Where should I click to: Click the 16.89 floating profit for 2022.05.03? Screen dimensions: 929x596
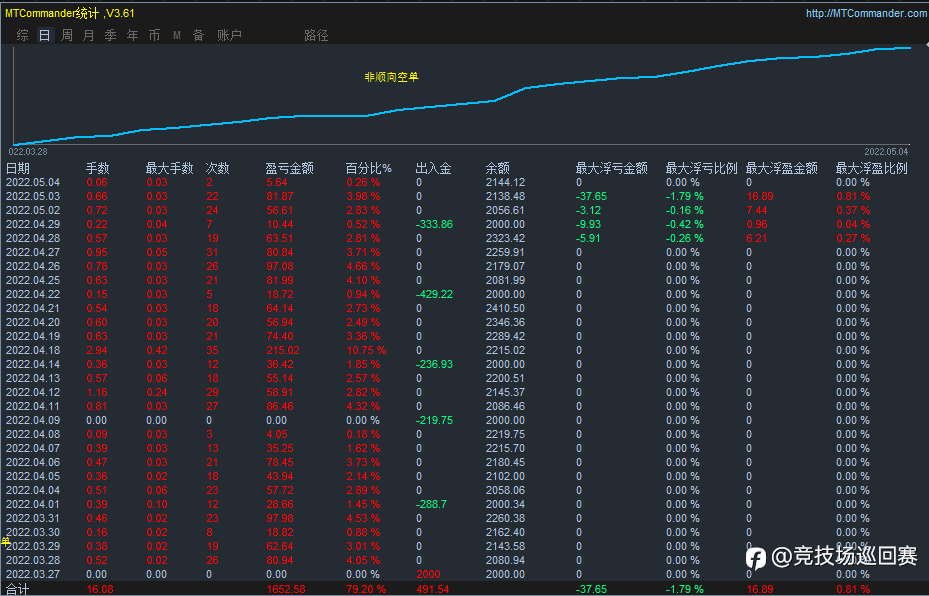[760, 196]
